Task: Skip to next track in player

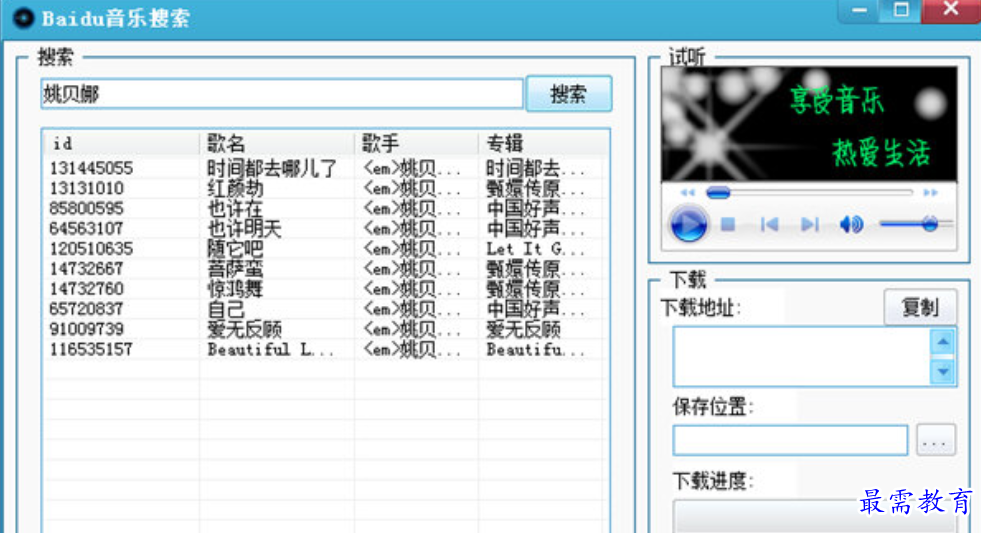Action: [x=810, y=224]
